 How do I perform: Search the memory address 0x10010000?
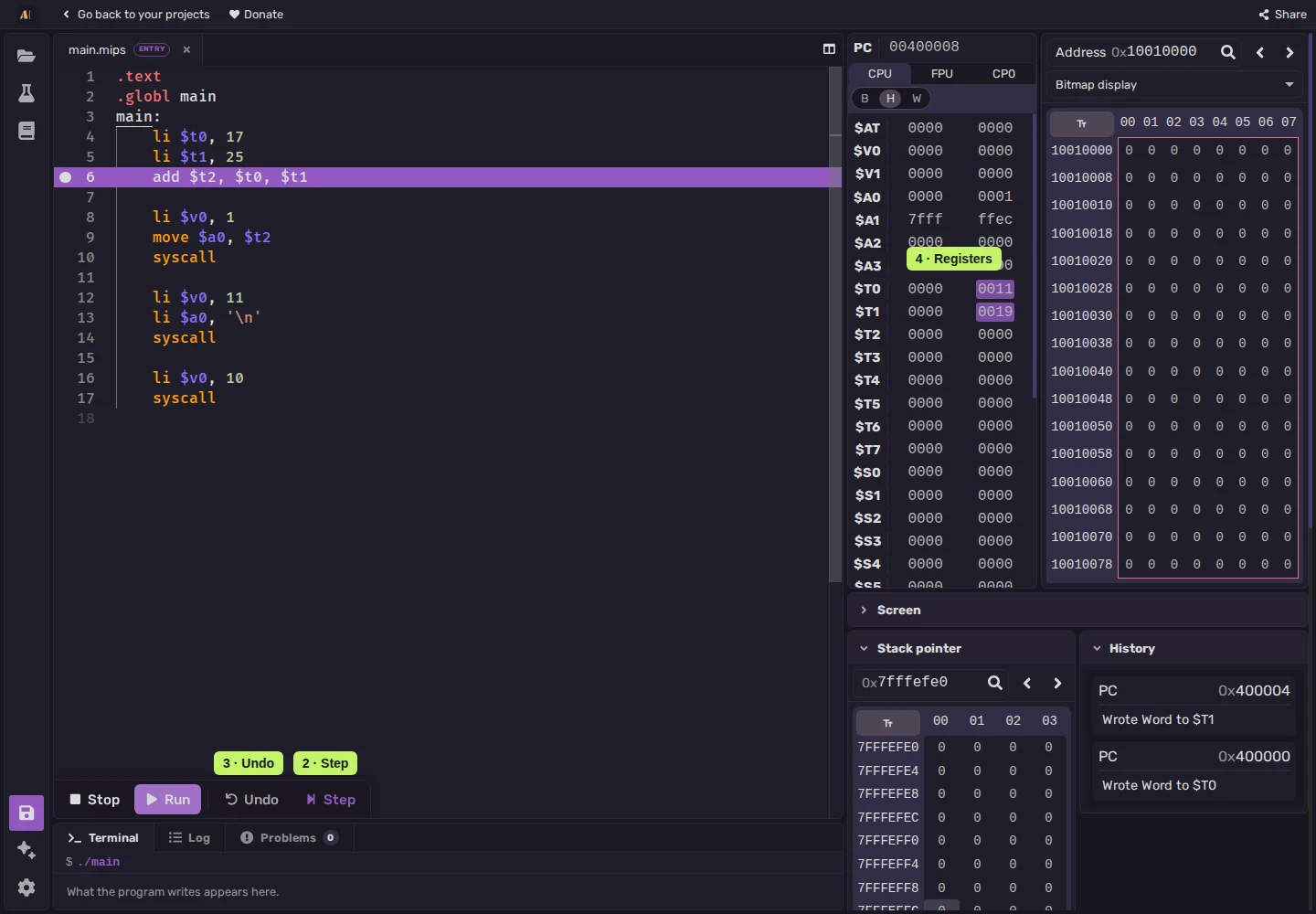click(x=1228, y=52)
